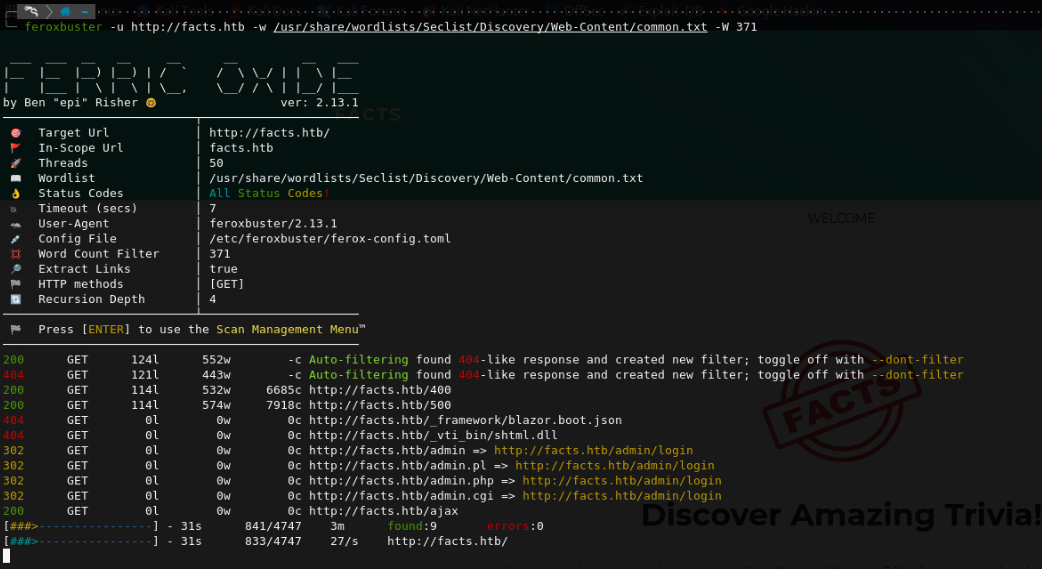Click the red flag icon beside In-Scope Url
Screen dimensions: 1042x569
15,148
